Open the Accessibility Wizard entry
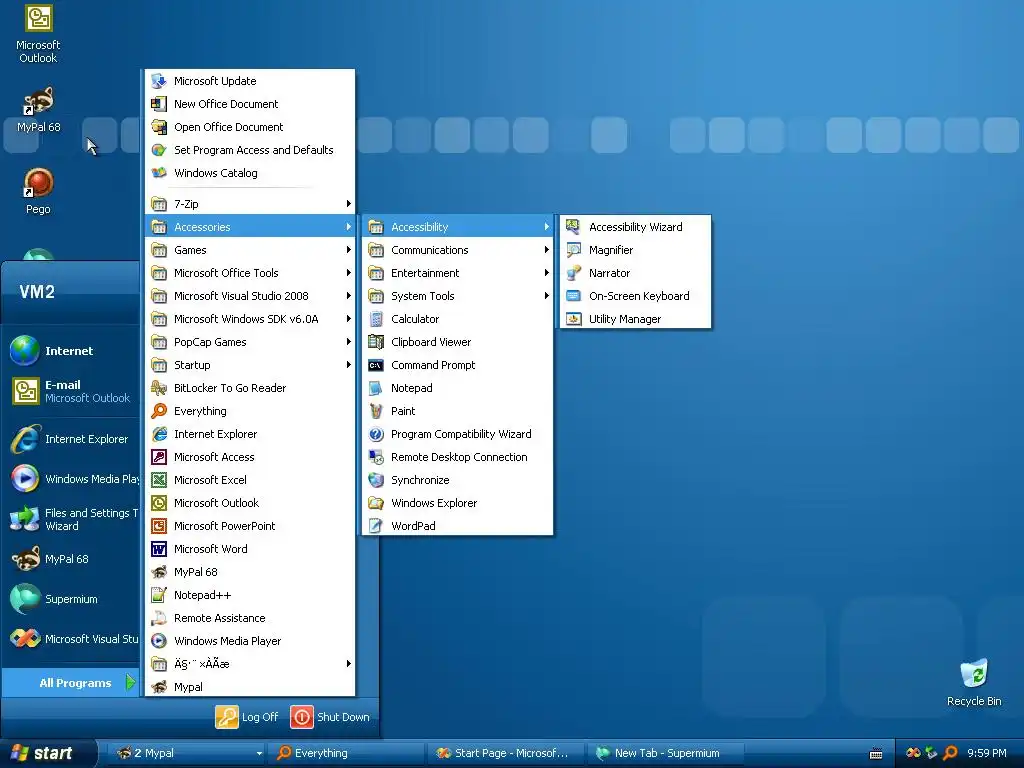Viewport: 1024px width, 768px height. pos(635,227)
